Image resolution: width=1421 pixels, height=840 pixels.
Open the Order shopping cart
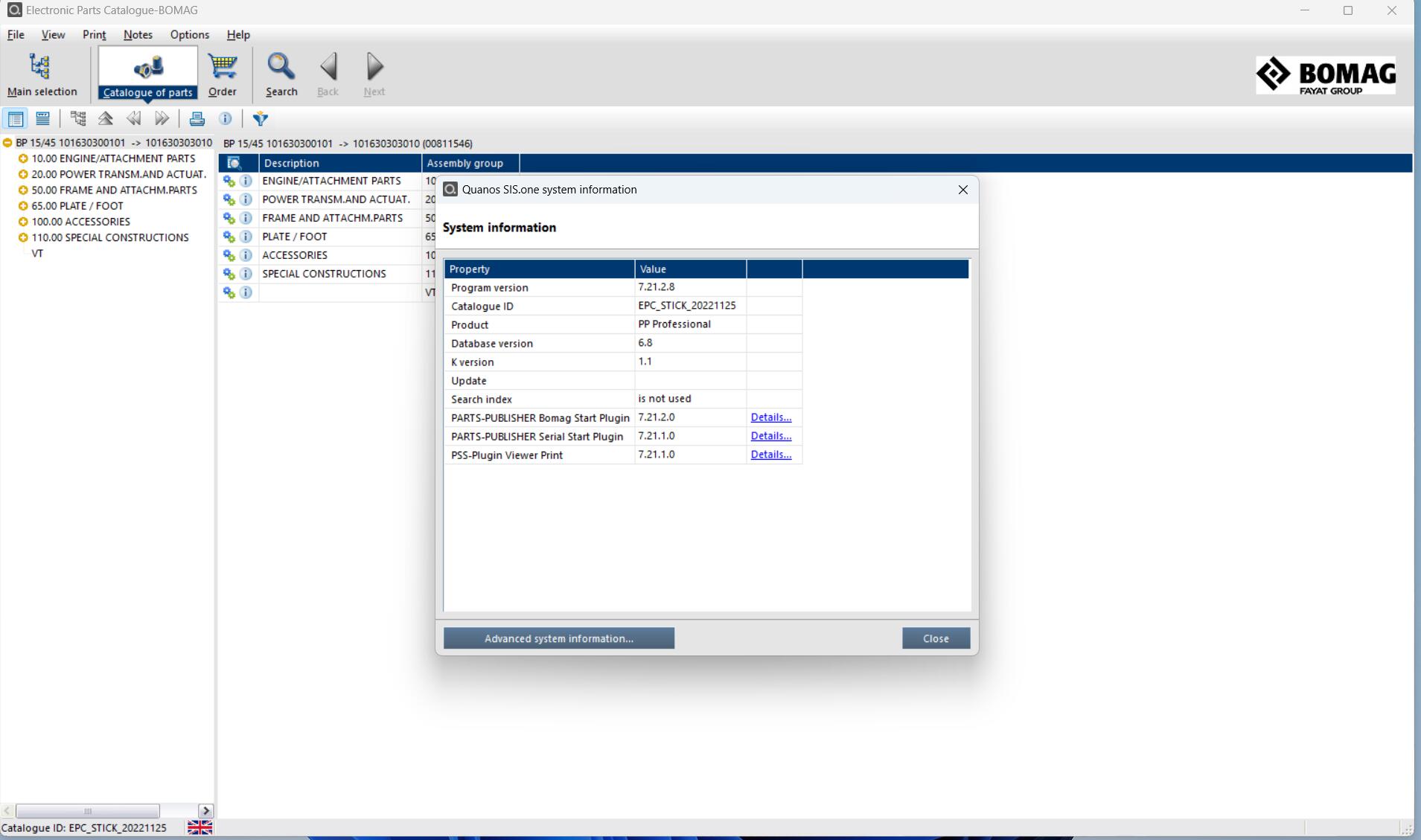coord(222,74)
